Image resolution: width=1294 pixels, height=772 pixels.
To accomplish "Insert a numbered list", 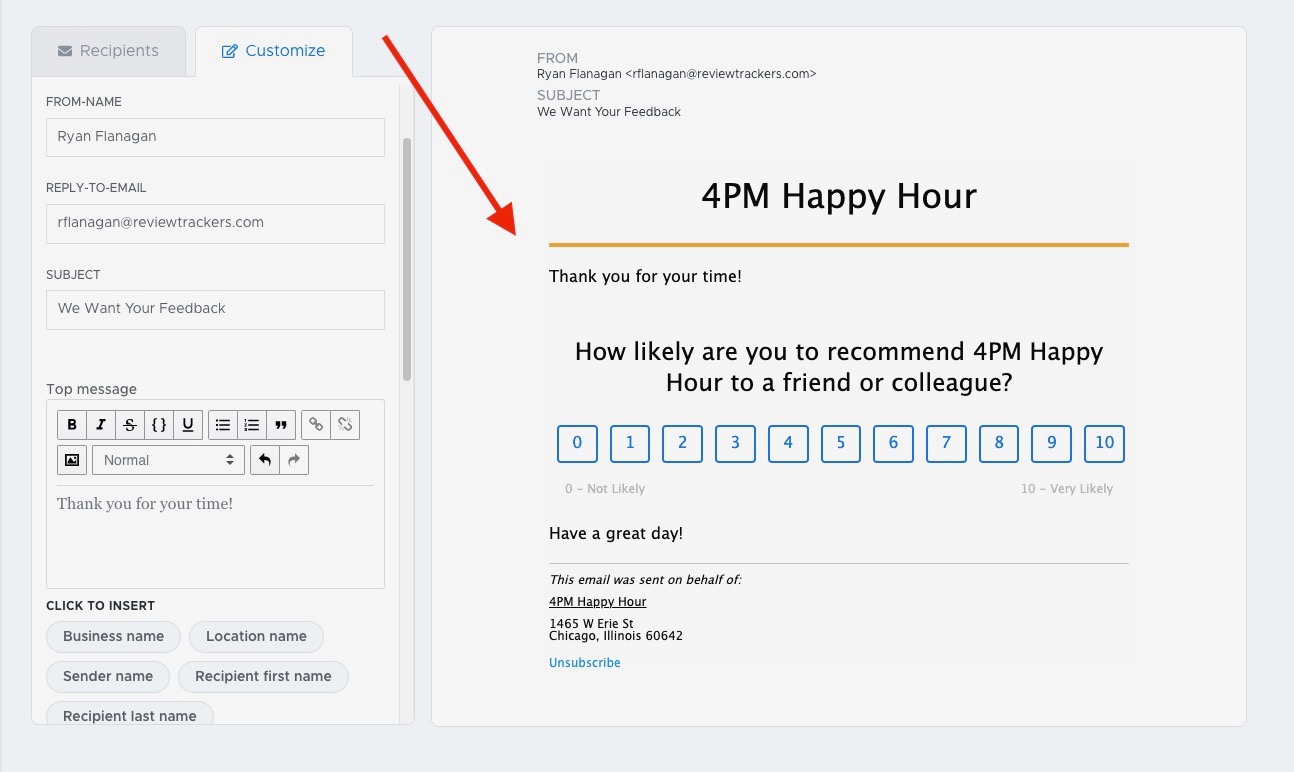I will point(252,424).
